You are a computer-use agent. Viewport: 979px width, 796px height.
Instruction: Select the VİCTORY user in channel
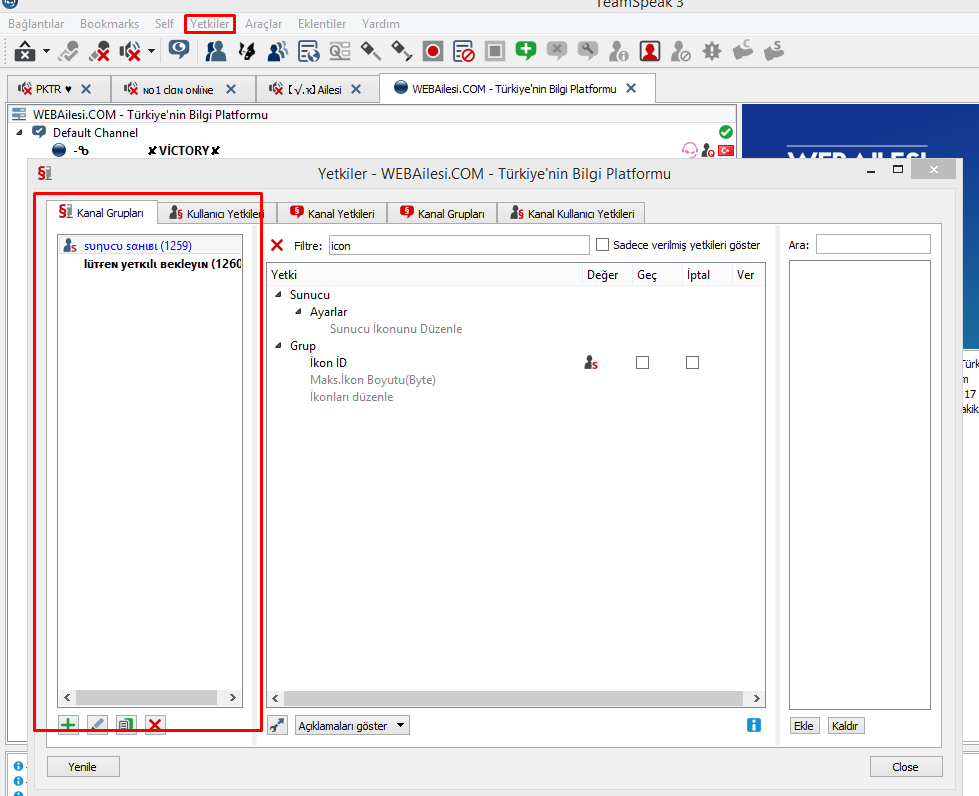pyautogui.click(x=184, y=150)
